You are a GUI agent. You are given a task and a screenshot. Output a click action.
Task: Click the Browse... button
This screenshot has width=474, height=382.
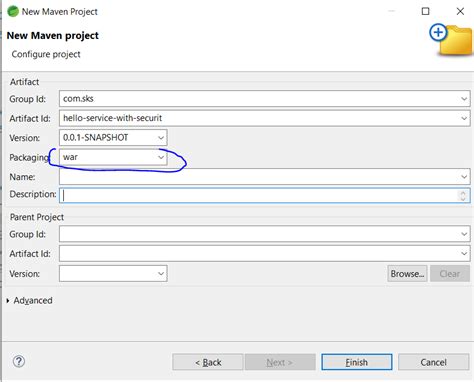coord(407,274)
